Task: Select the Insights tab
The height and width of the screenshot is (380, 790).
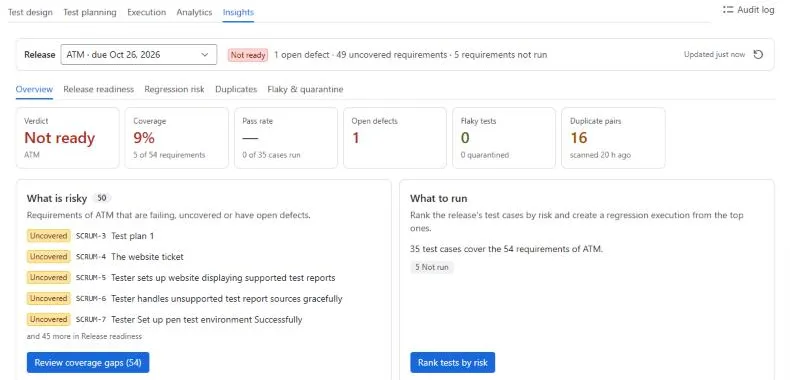Action: coord(238,12)
